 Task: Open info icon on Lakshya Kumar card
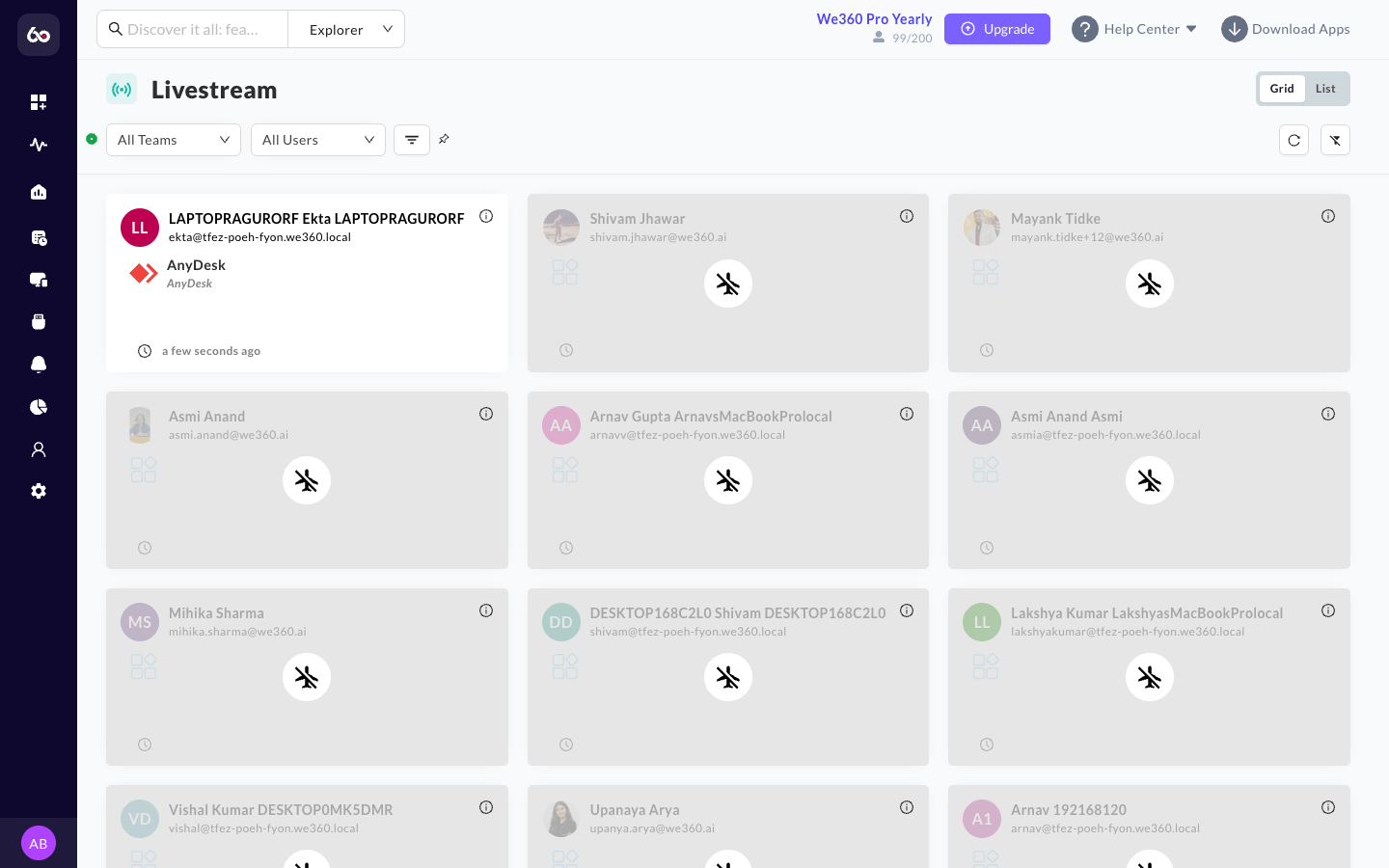(x=1328, y=610)
